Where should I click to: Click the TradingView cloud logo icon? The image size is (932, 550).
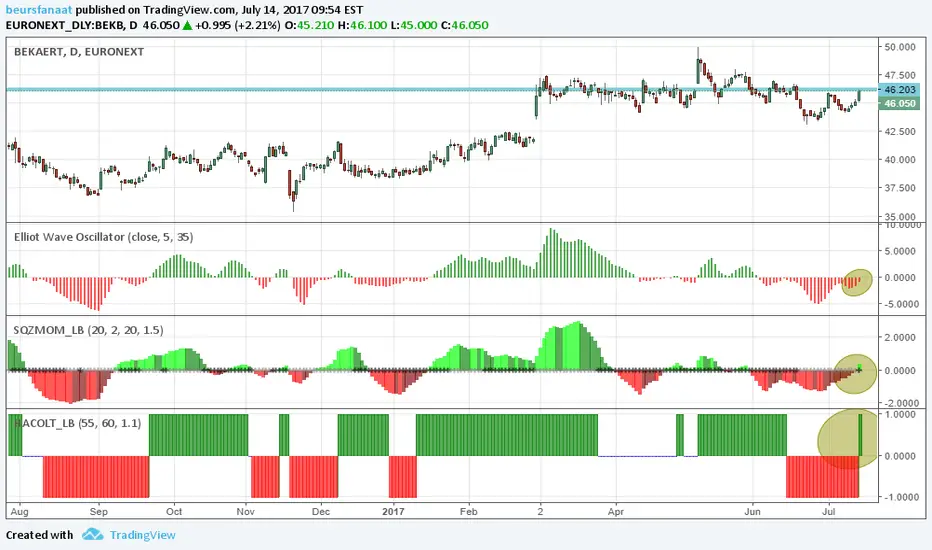coord(92,535)
